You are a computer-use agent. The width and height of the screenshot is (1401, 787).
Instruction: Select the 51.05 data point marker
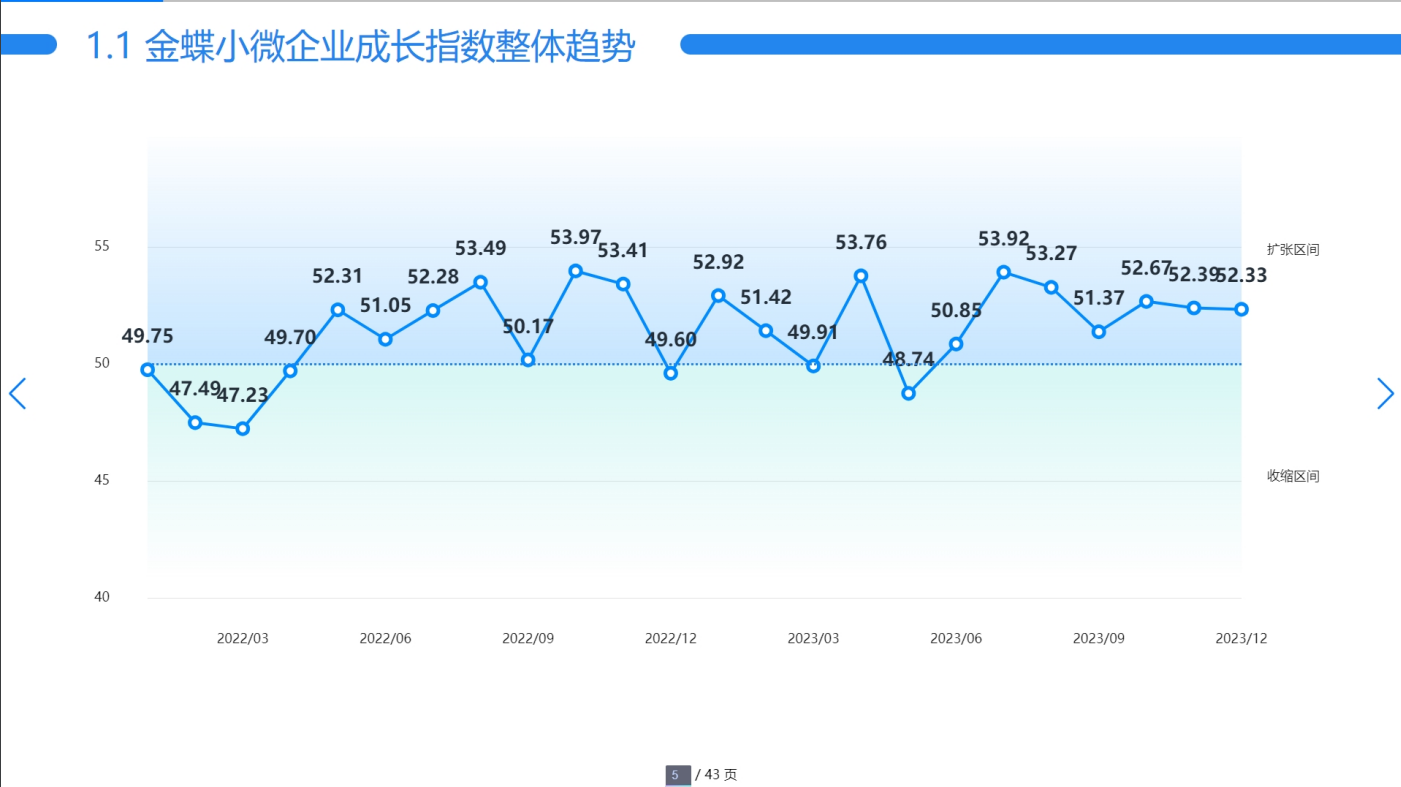pyautogui.click(x=386, y=340)
